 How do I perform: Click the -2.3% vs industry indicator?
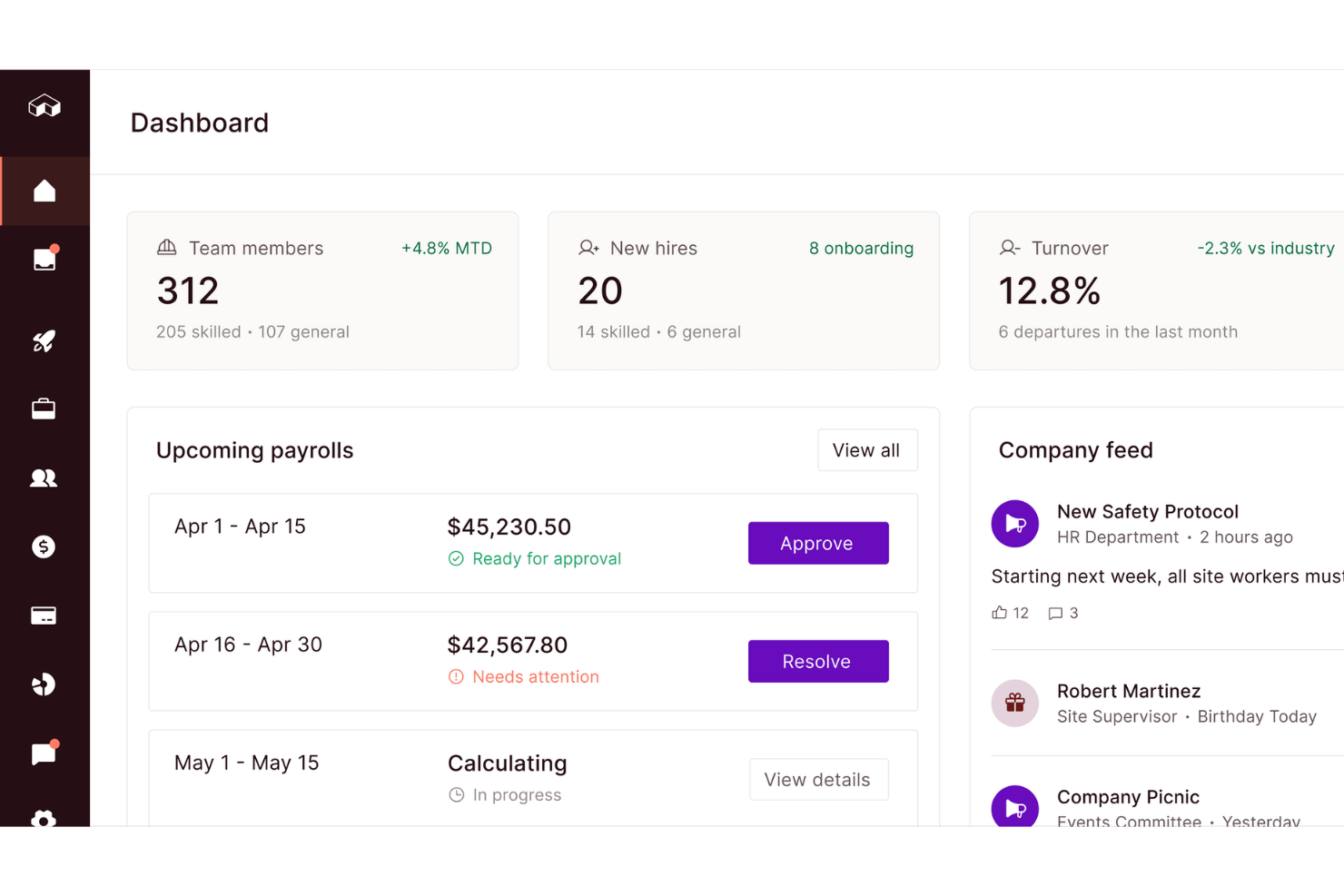pyautogui.click(x=1266, y=249)
